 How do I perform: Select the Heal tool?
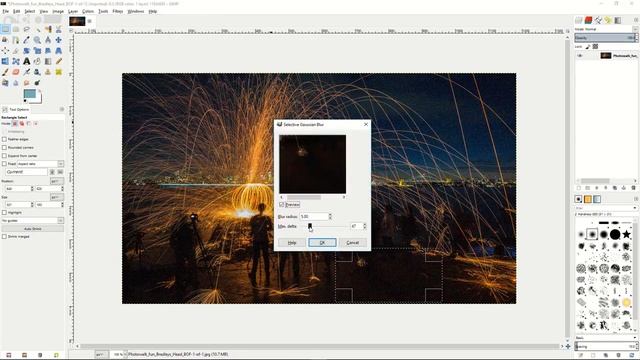coord(59,72)
